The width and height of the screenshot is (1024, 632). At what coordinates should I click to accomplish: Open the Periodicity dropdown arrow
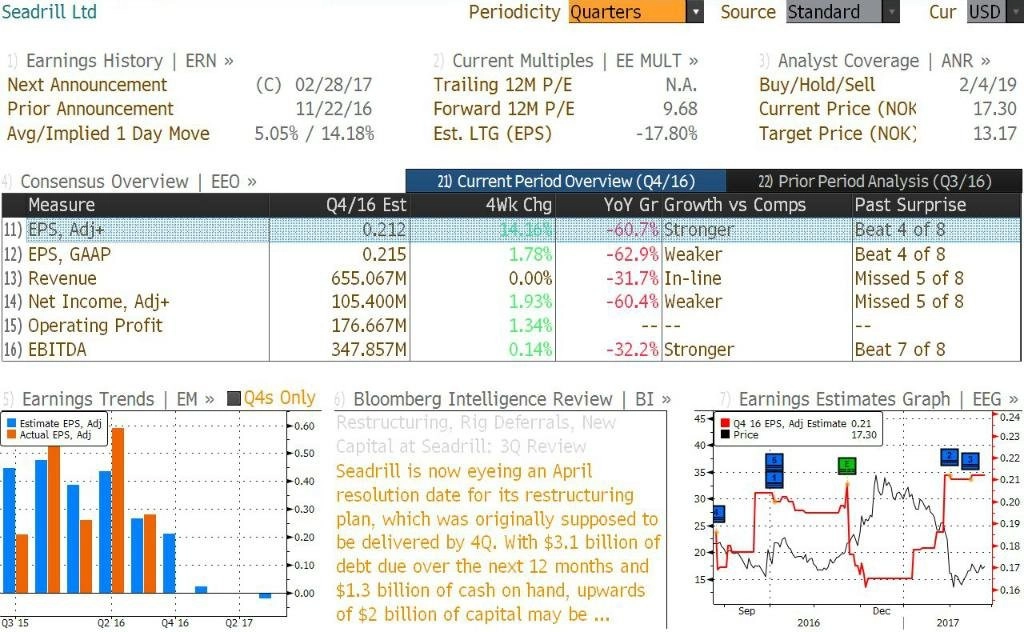click(696, 12)
